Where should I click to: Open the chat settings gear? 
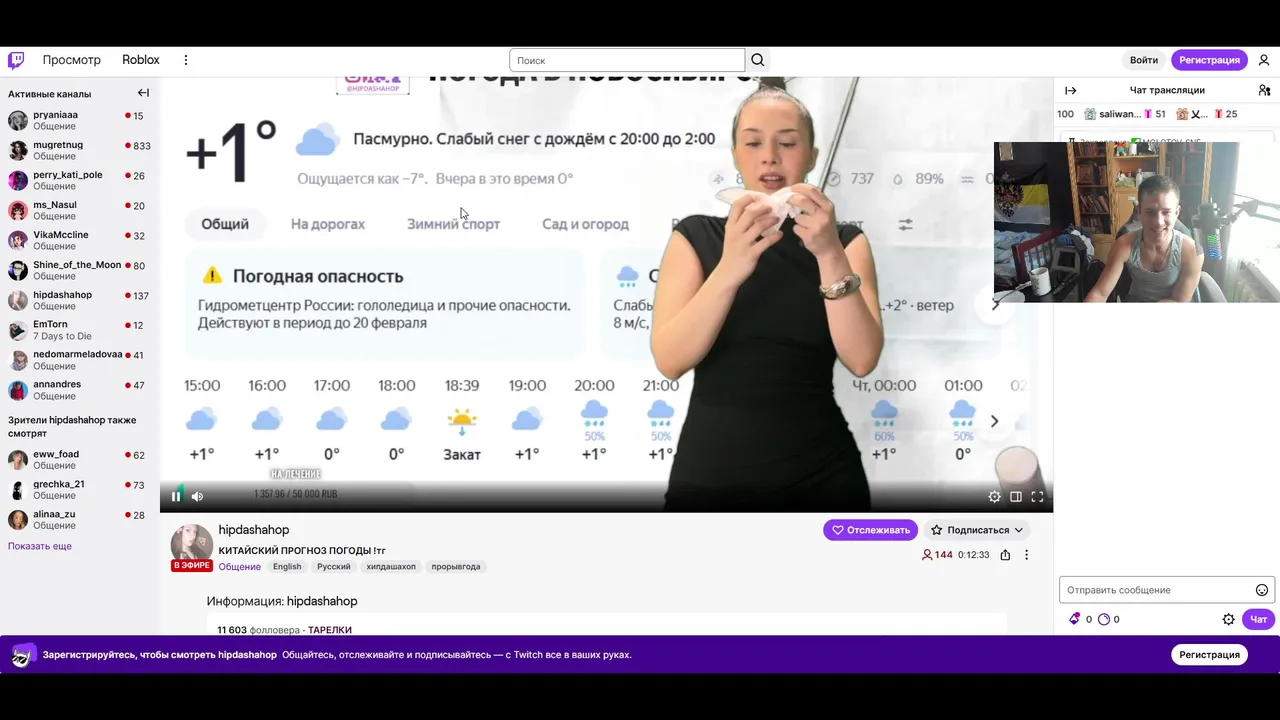point(1229,619)
